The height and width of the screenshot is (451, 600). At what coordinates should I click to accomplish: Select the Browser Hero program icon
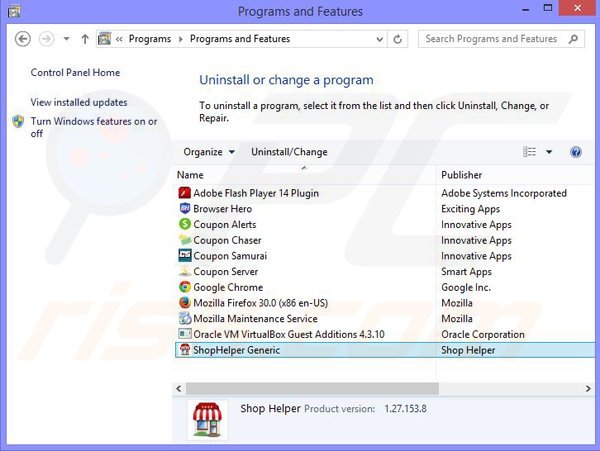[184, 209]
